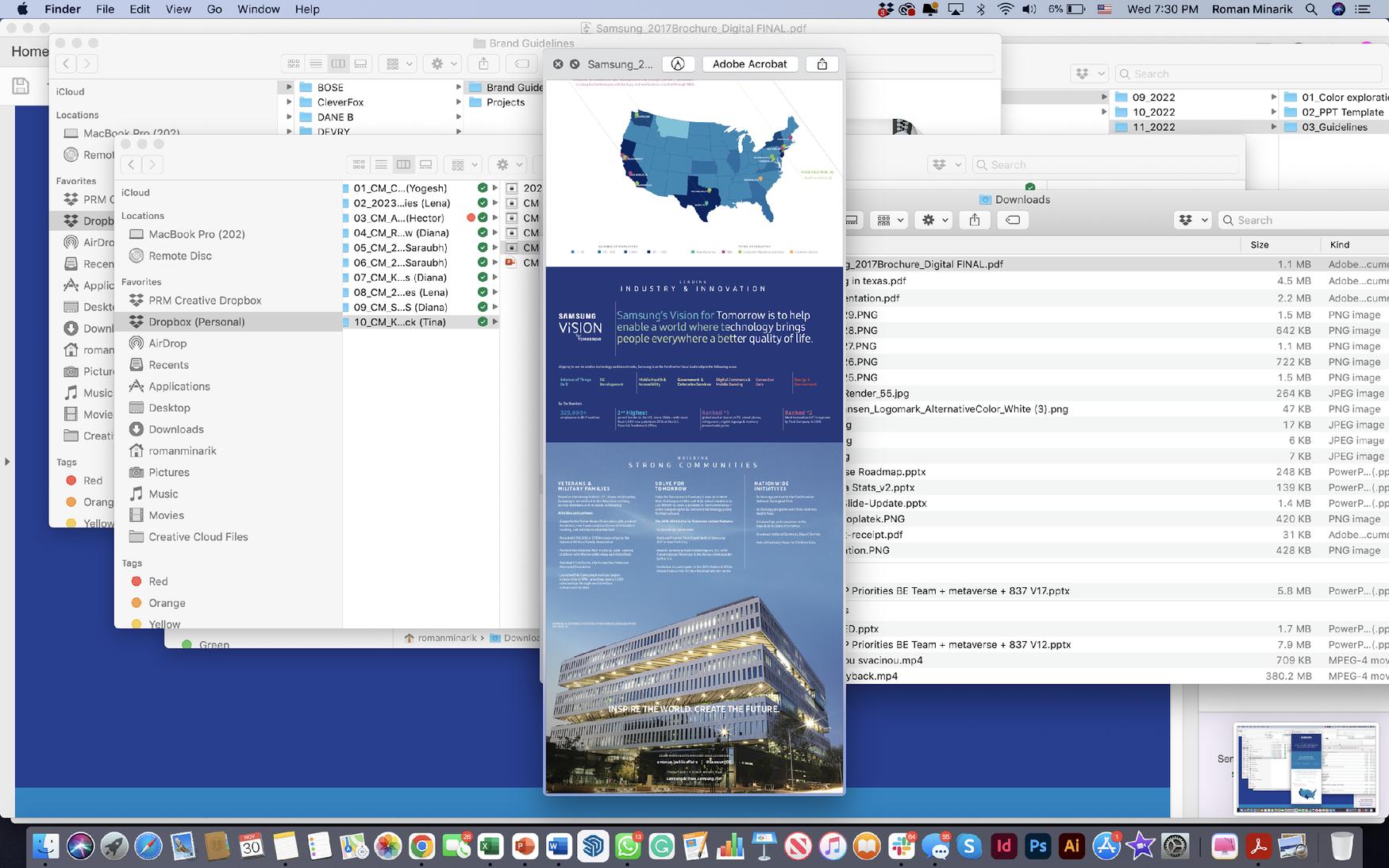Open Microsoft Word from the Dock
This screenshot has width=1389, height=868.
(x=558, y=847)
